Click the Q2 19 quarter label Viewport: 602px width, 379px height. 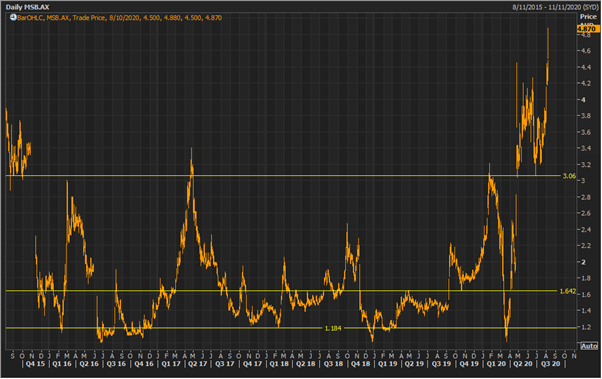point(415,364)
